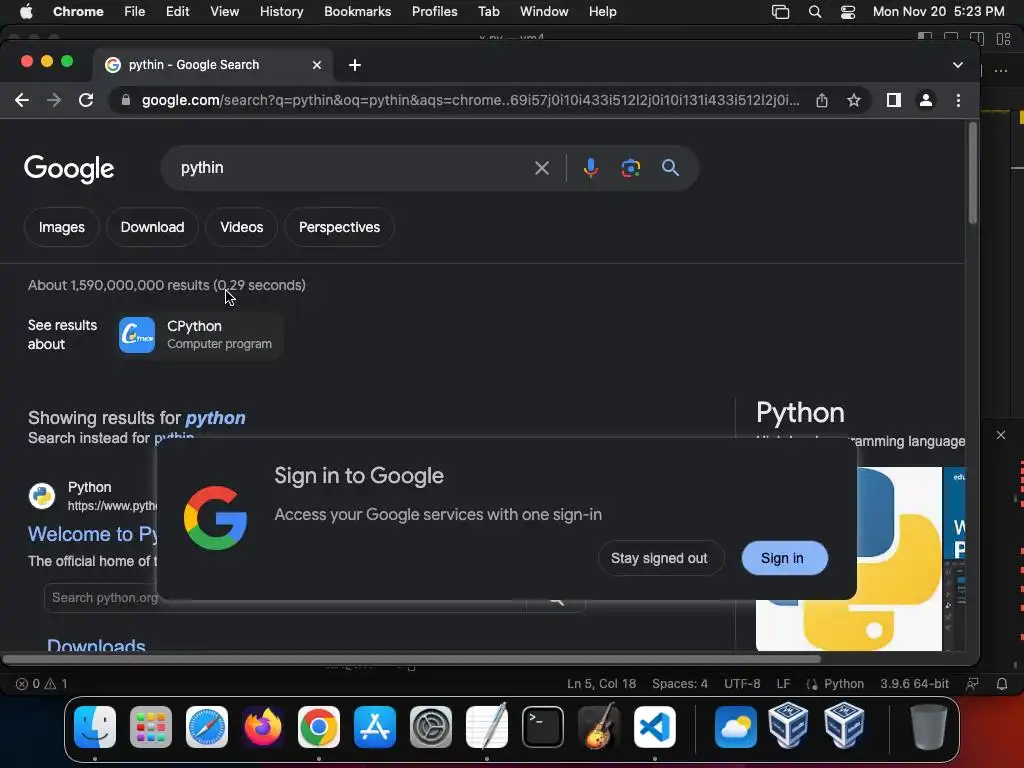The width and height of the screenshot is (1024, 768).
Task: Open the Window menu
Action: [544, 12]
